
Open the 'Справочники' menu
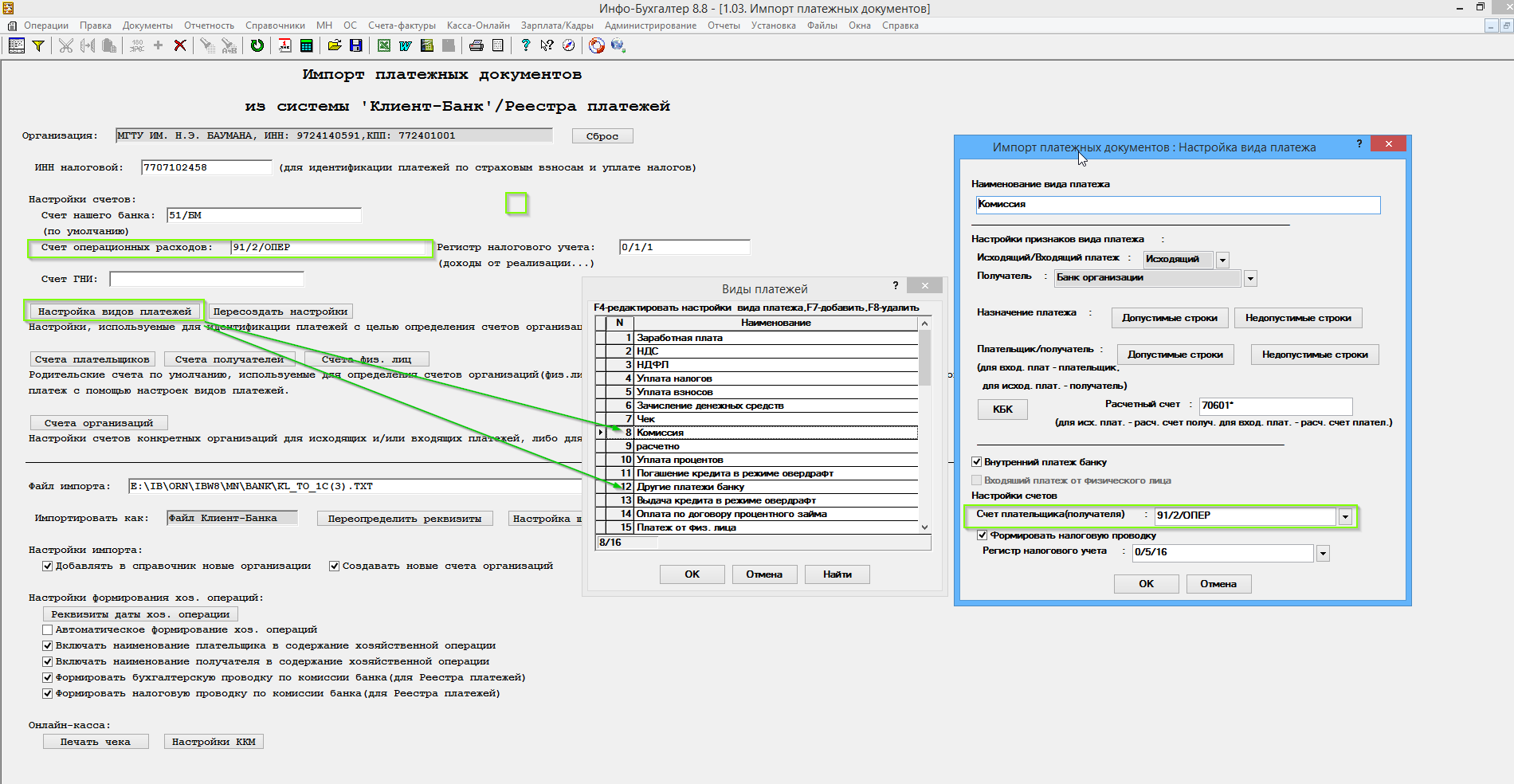(x=275, y=25)
